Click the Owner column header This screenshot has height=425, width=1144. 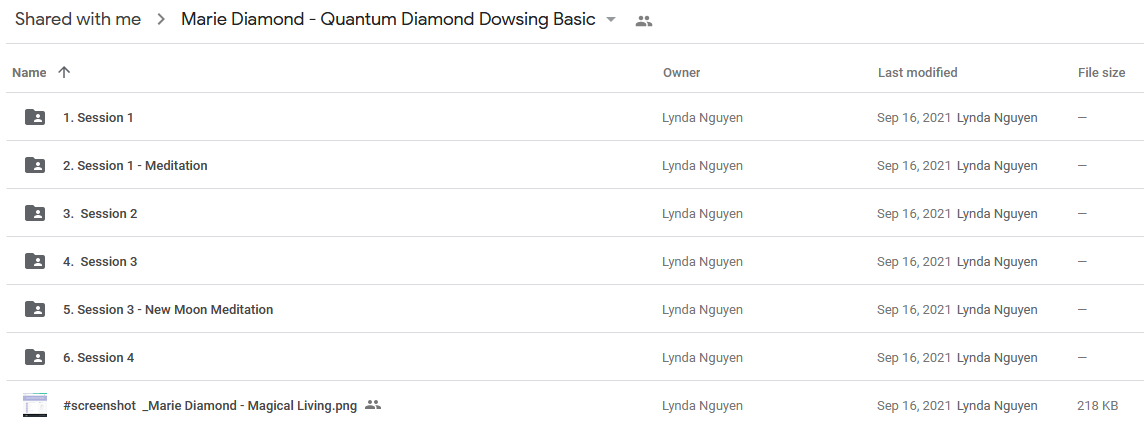[681, 73]
